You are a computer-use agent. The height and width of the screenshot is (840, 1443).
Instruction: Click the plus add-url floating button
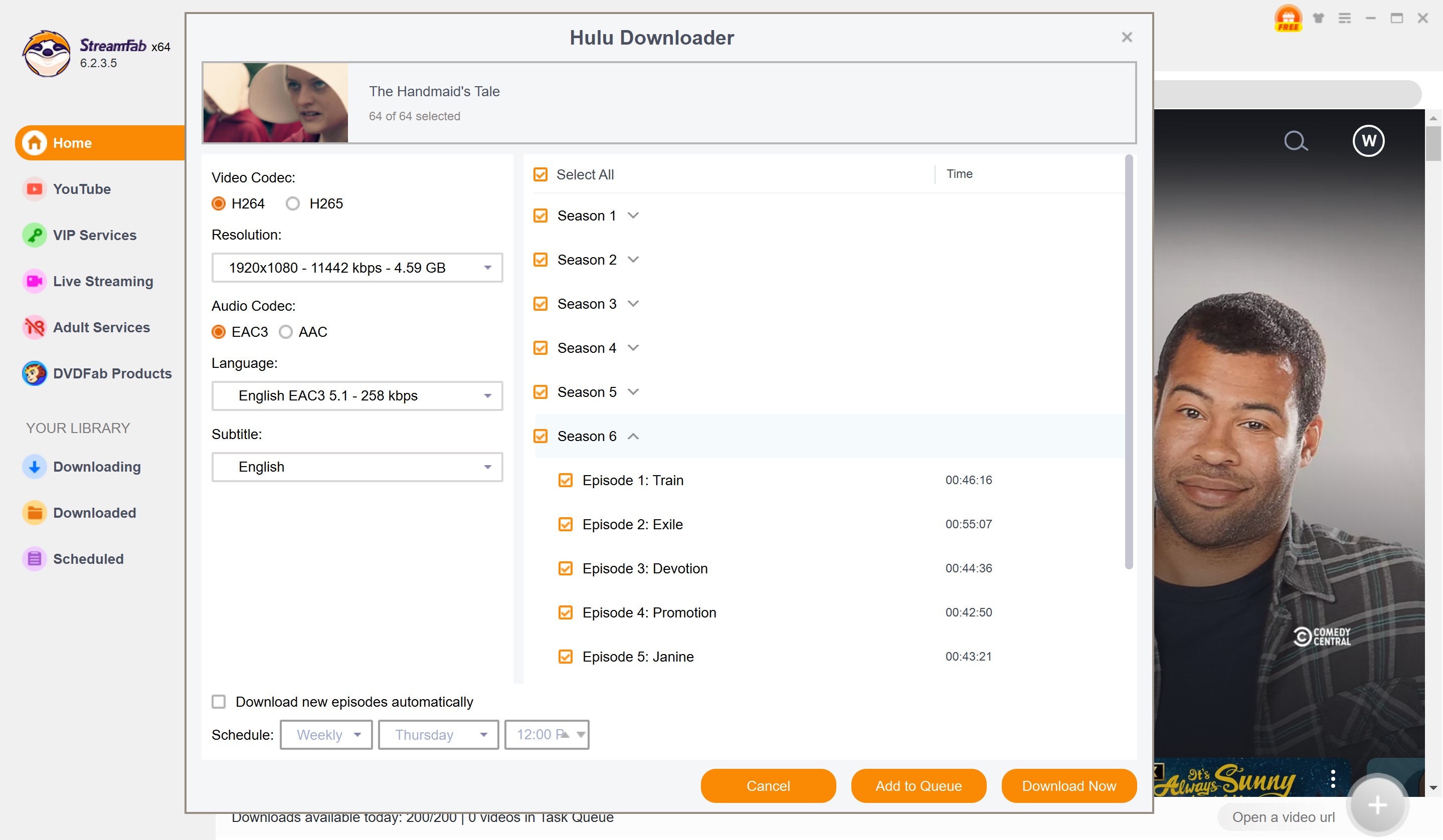coord(1377,805)
